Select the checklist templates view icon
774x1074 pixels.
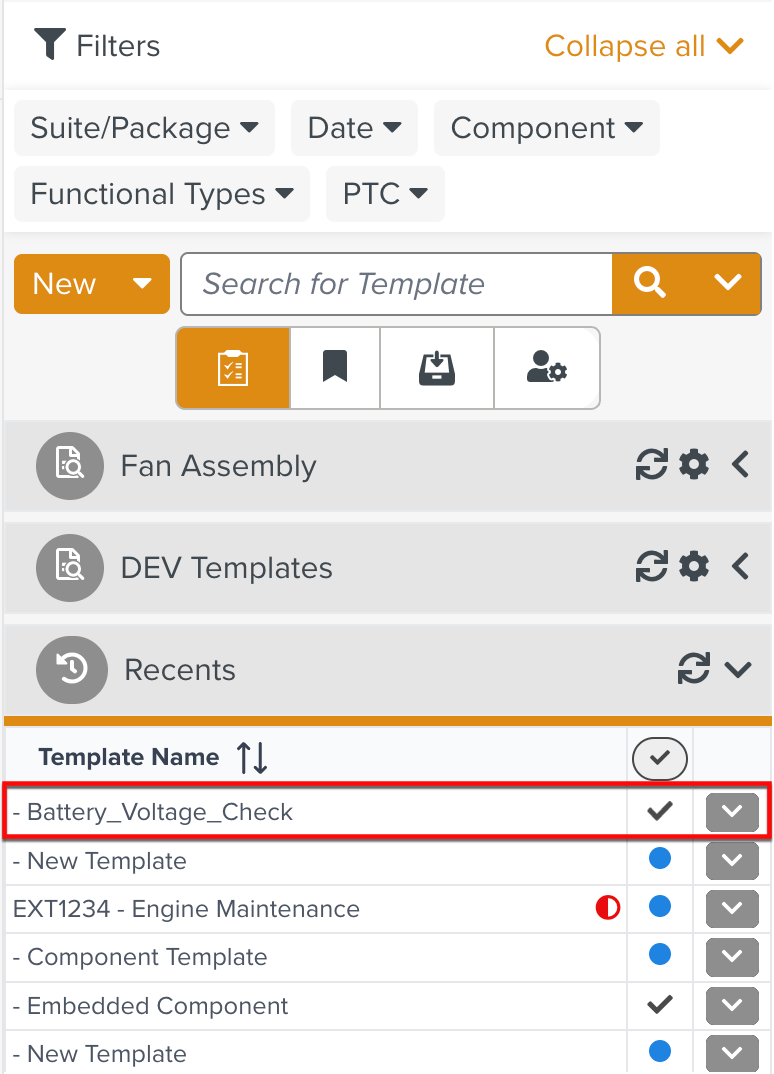click(233, 368)
